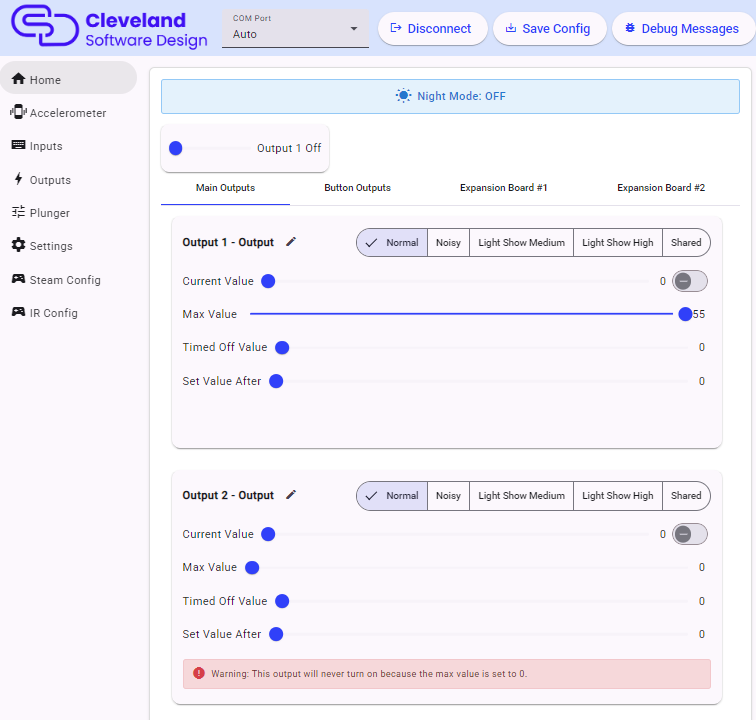Open the Expansion Board #1 tab
This screenshot has height=720, width=756.
[503, 188]
